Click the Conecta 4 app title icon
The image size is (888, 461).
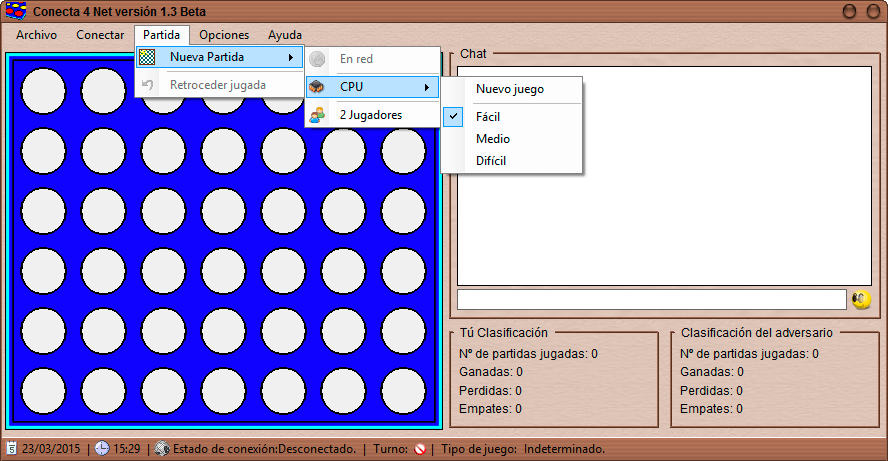tap(16, 11)
